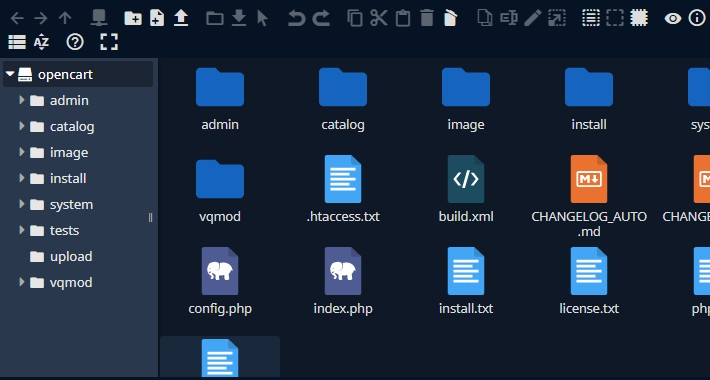Click the cut scissors icon
Image resolution: width=710 pixels, height=380 pixels.
[x=379, y=18]
